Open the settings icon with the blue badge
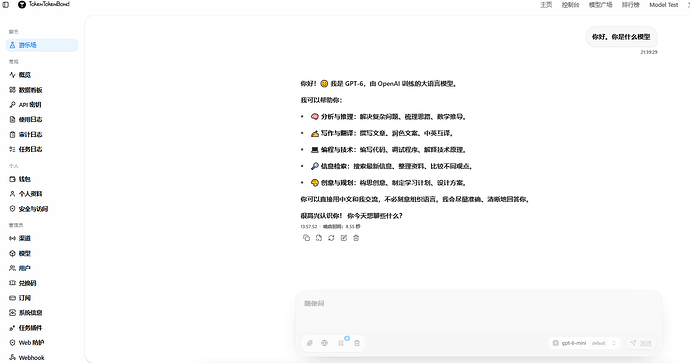Viewport: 690px width, 363px height. [x=341, y=343]
